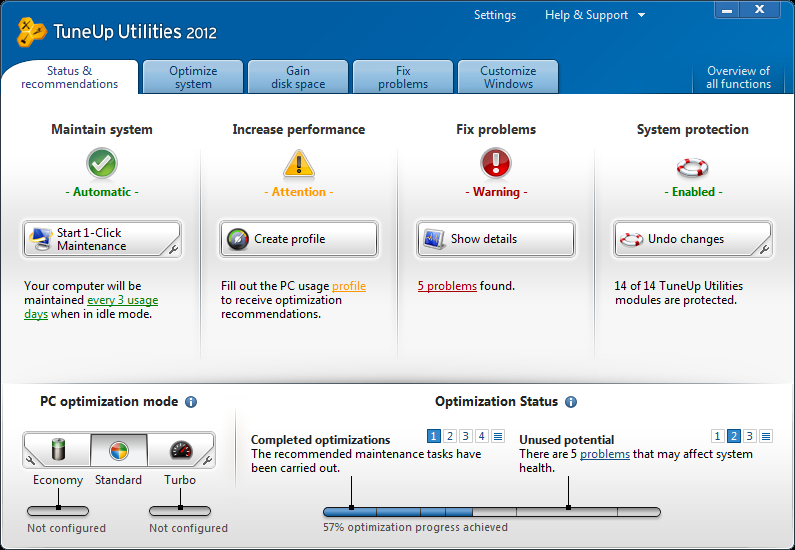Image resolution: width=795 pixels, height=550 pixels.
Task: Click the TuneUp Utilities honeycomb logo
Action: (x=30, y=32)
